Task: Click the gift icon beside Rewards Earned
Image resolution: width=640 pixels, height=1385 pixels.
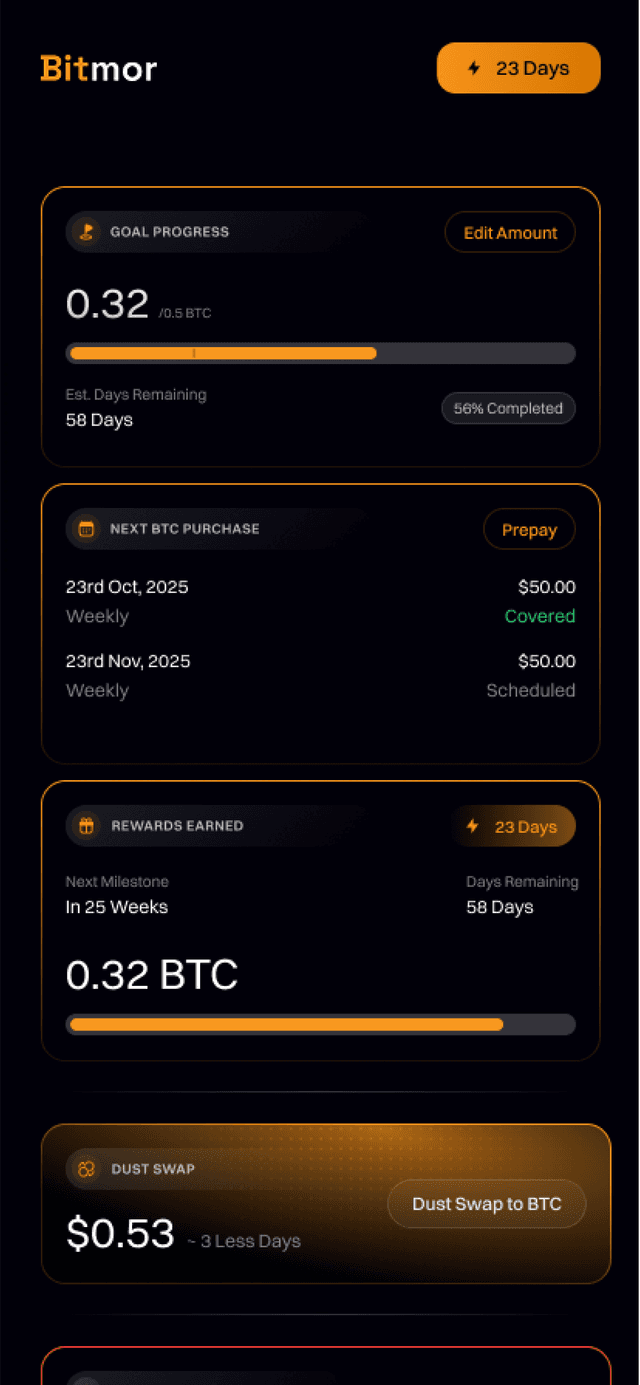Action: (86, 826)
